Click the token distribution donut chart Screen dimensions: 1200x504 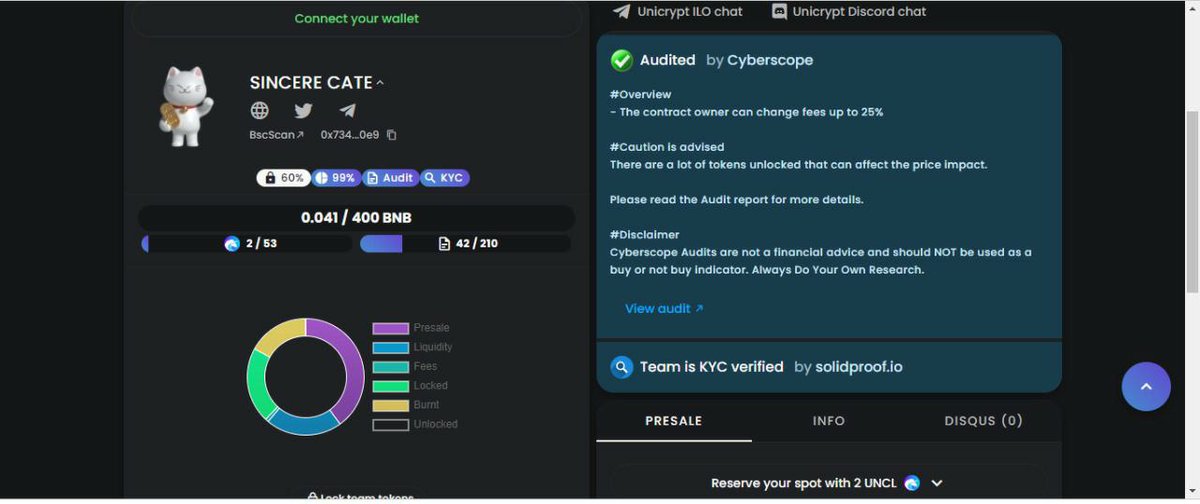(x=306, y=376)
